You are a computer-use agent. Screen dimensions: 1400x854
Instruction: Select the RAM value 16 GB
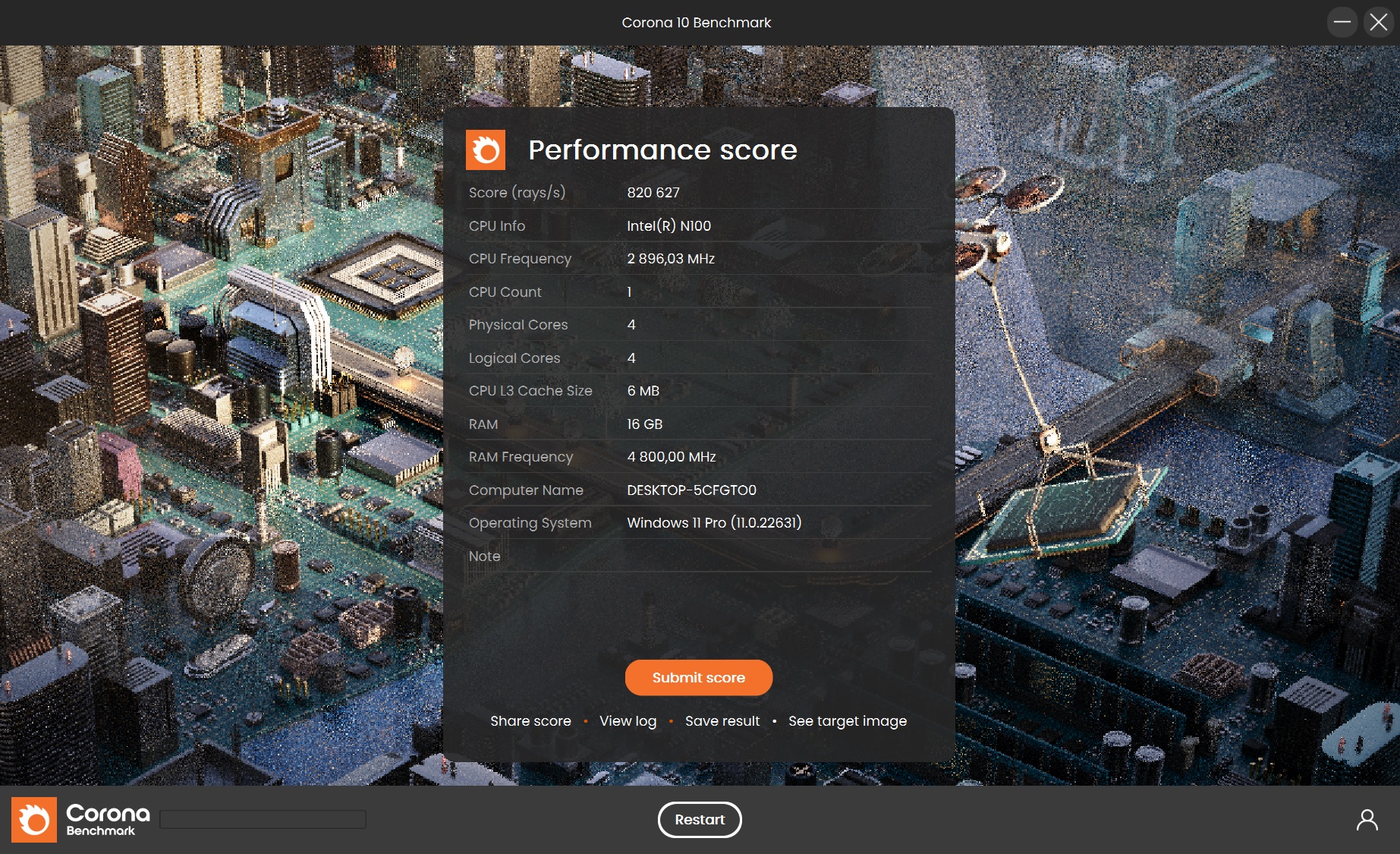pos(644,424)
